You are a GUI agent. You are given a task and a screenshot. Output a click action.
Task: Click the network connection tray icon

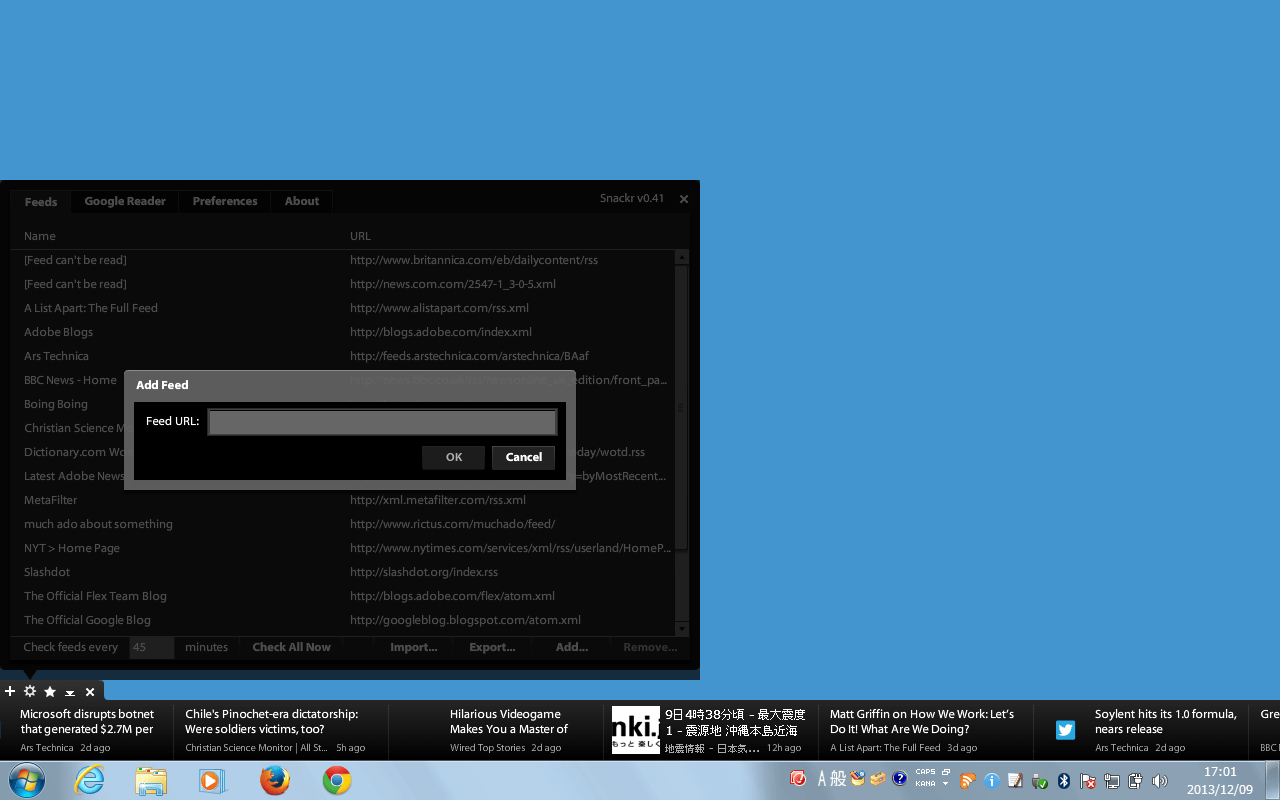pos(1112,781)
